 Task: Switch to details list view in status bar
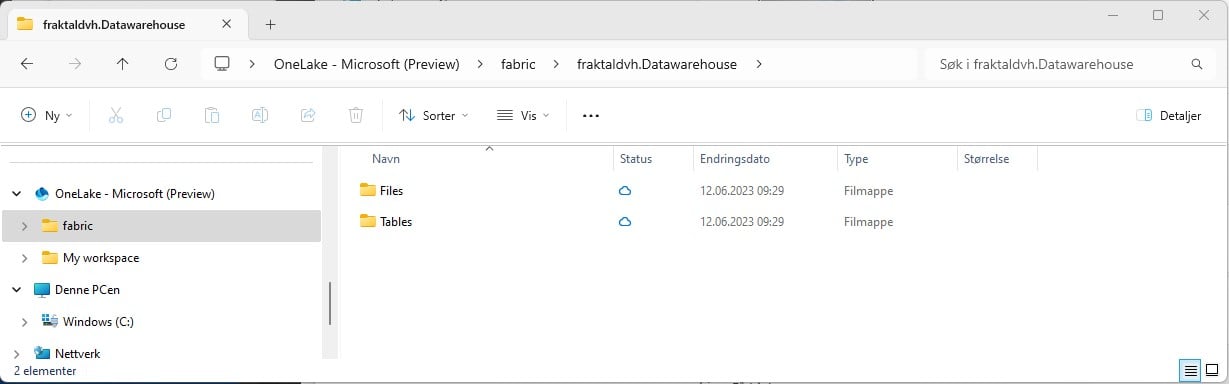pos(1191,371)
